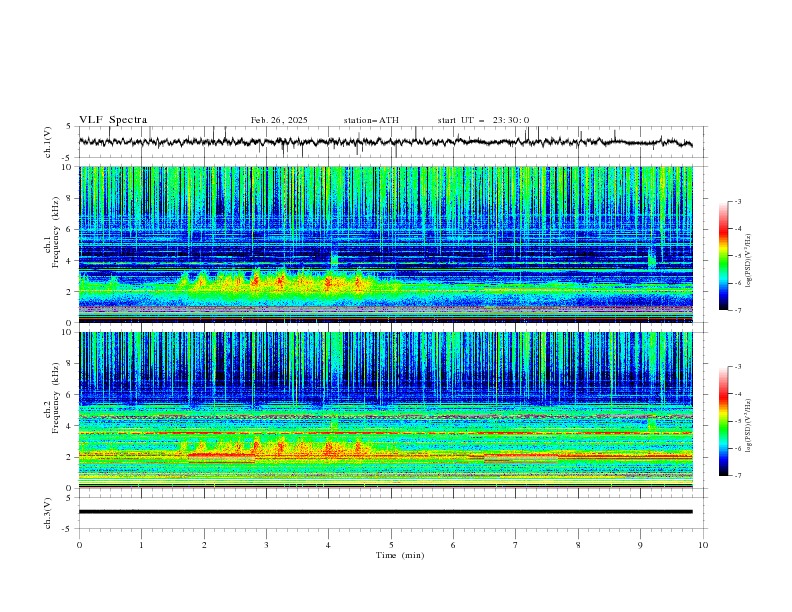Screen dimensions: 792x612
Task: Select the ch.2 "Frequency (kHz)" axis label
Action: [x=56, y=398]
